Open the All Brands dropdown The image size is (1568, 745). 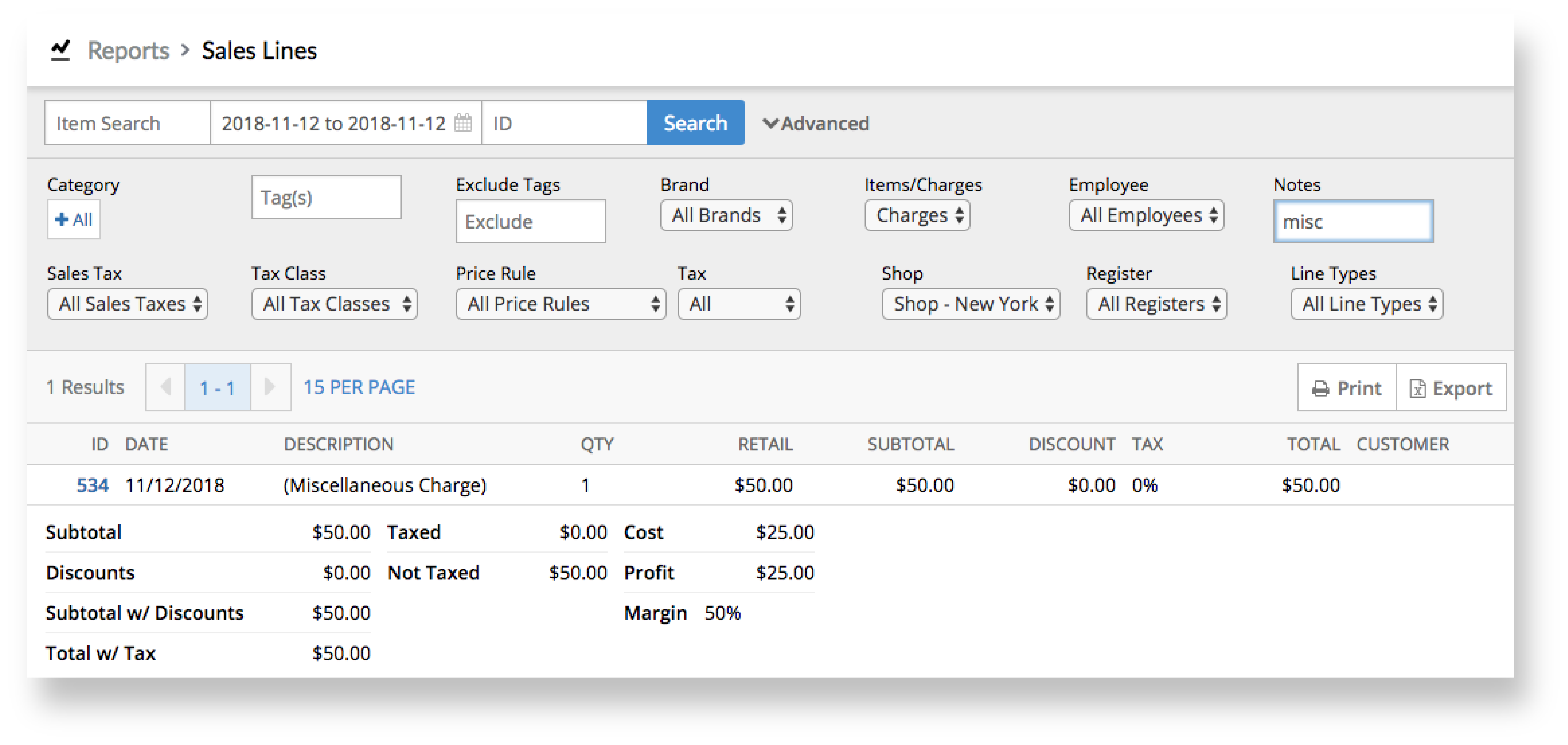[x=726, y=215]
